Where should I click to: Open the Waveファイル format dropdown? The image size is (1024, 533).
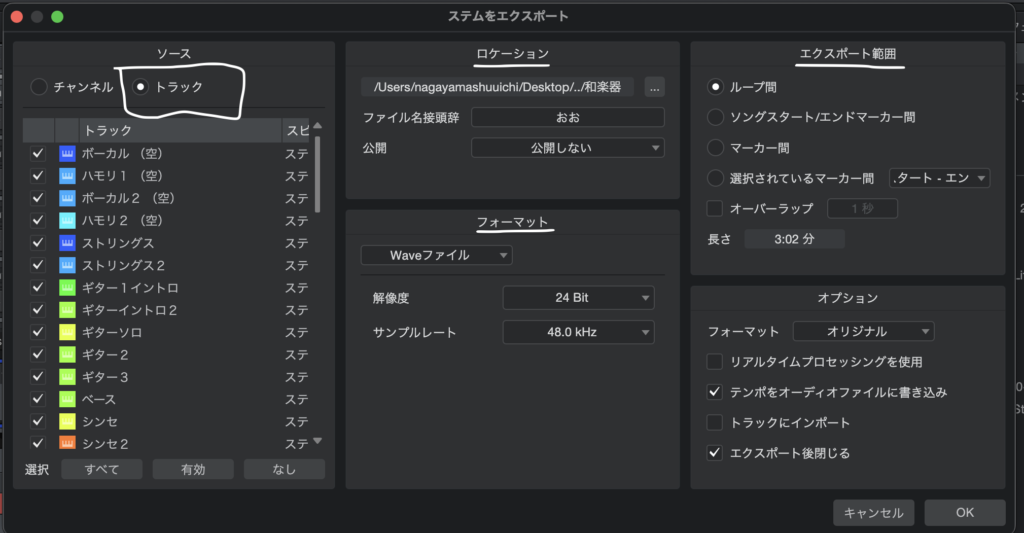click(436, 255)
